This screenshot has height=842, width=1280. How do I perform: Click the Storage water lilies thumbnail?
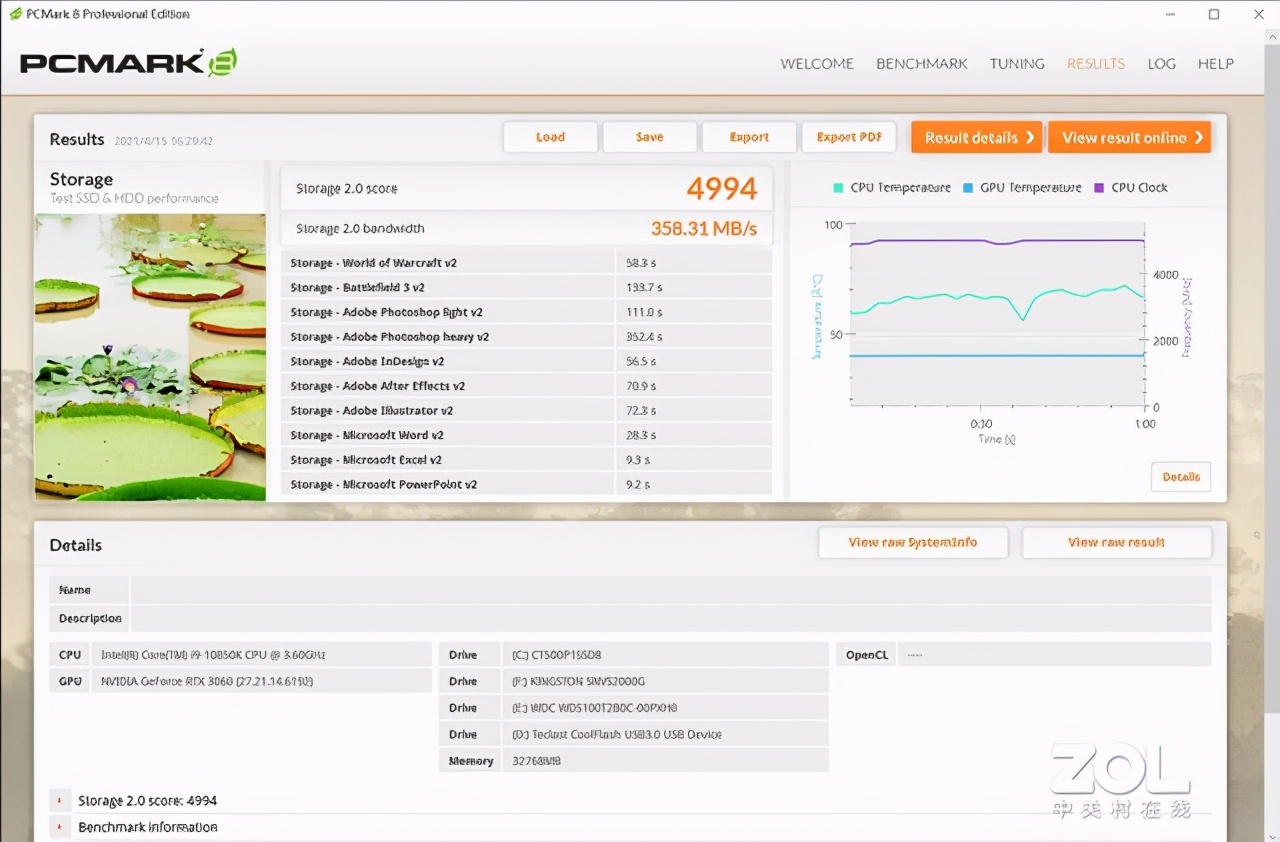tap(151, 357)
